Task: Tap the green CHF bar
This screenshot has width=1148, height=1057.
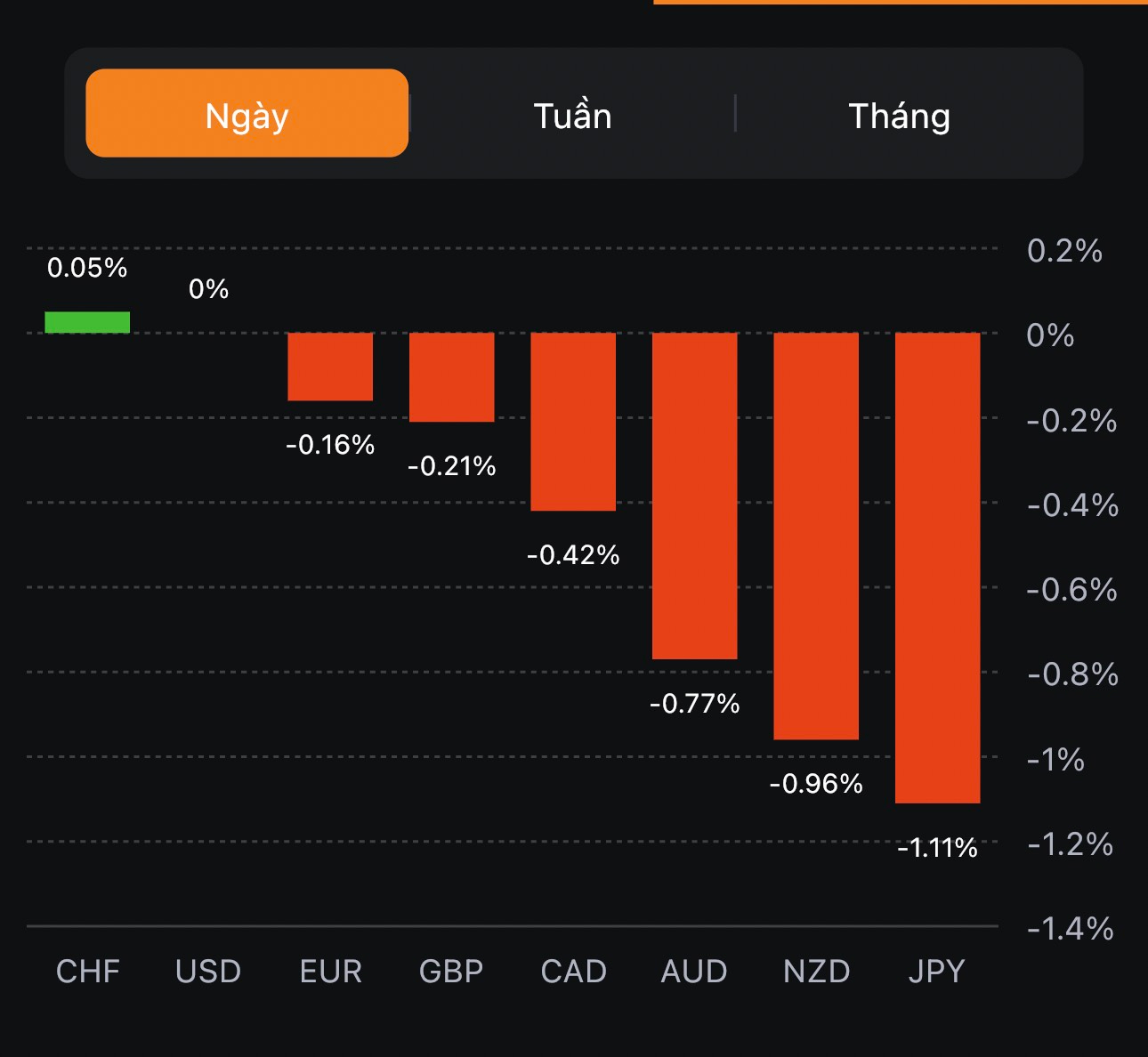Action: [87, 322]
